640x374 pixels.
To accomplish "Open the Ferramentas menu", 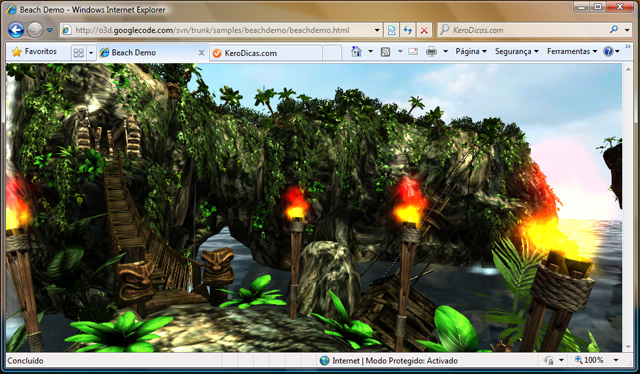I will tap(572, 51).
